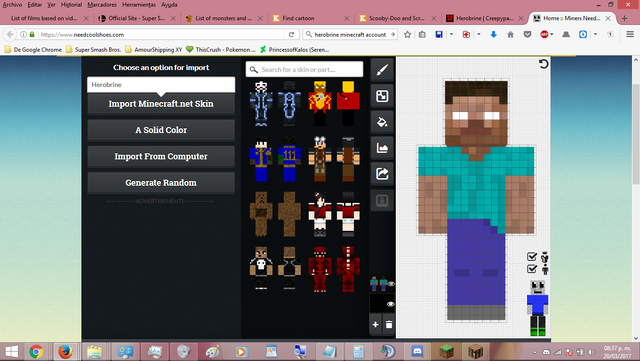The image size is (640, 361).
Task: Open File Explorer from taskbar
Action: point(94,352)
